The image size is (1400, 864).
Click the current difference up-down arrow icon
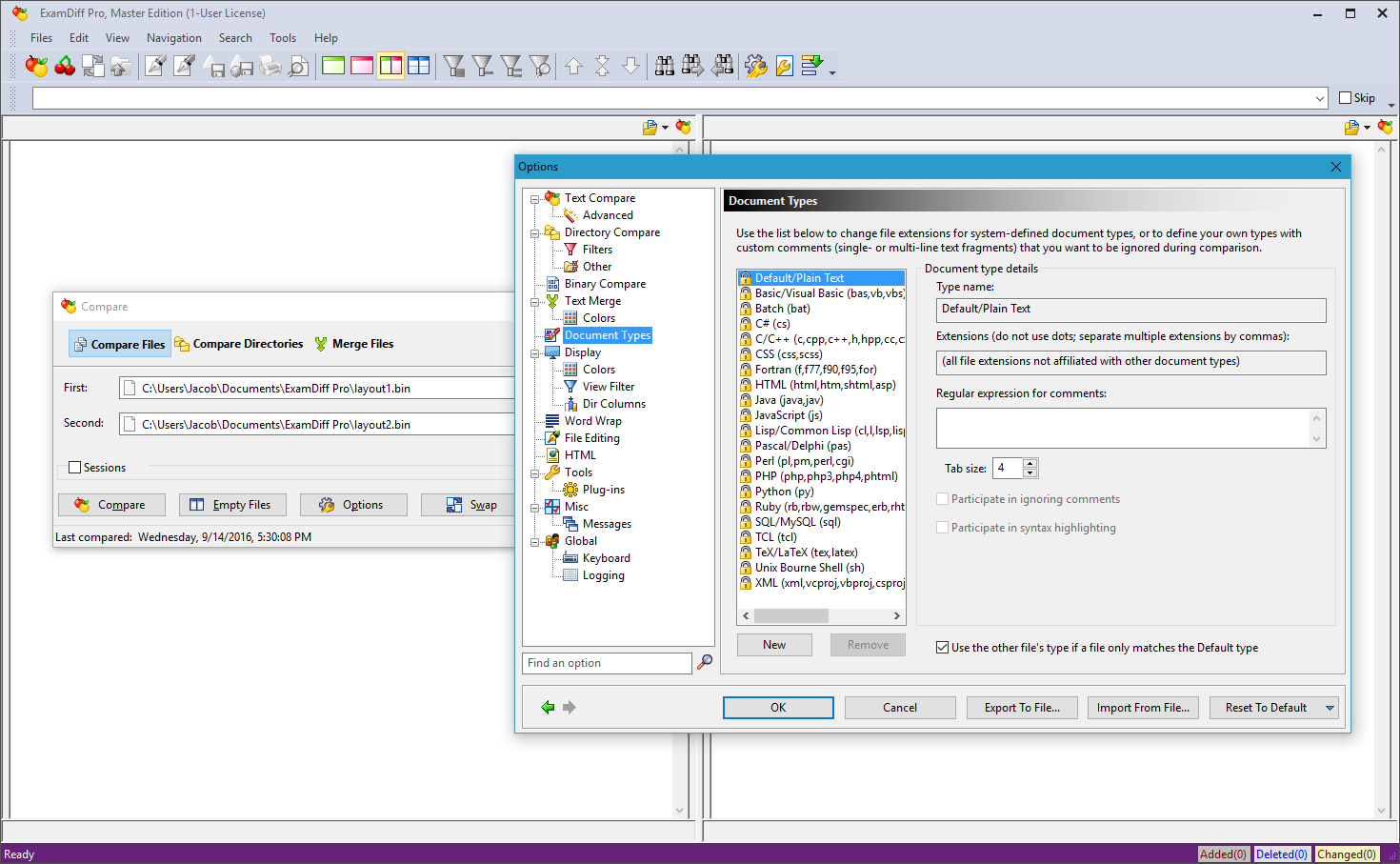[x=602, y=66]
